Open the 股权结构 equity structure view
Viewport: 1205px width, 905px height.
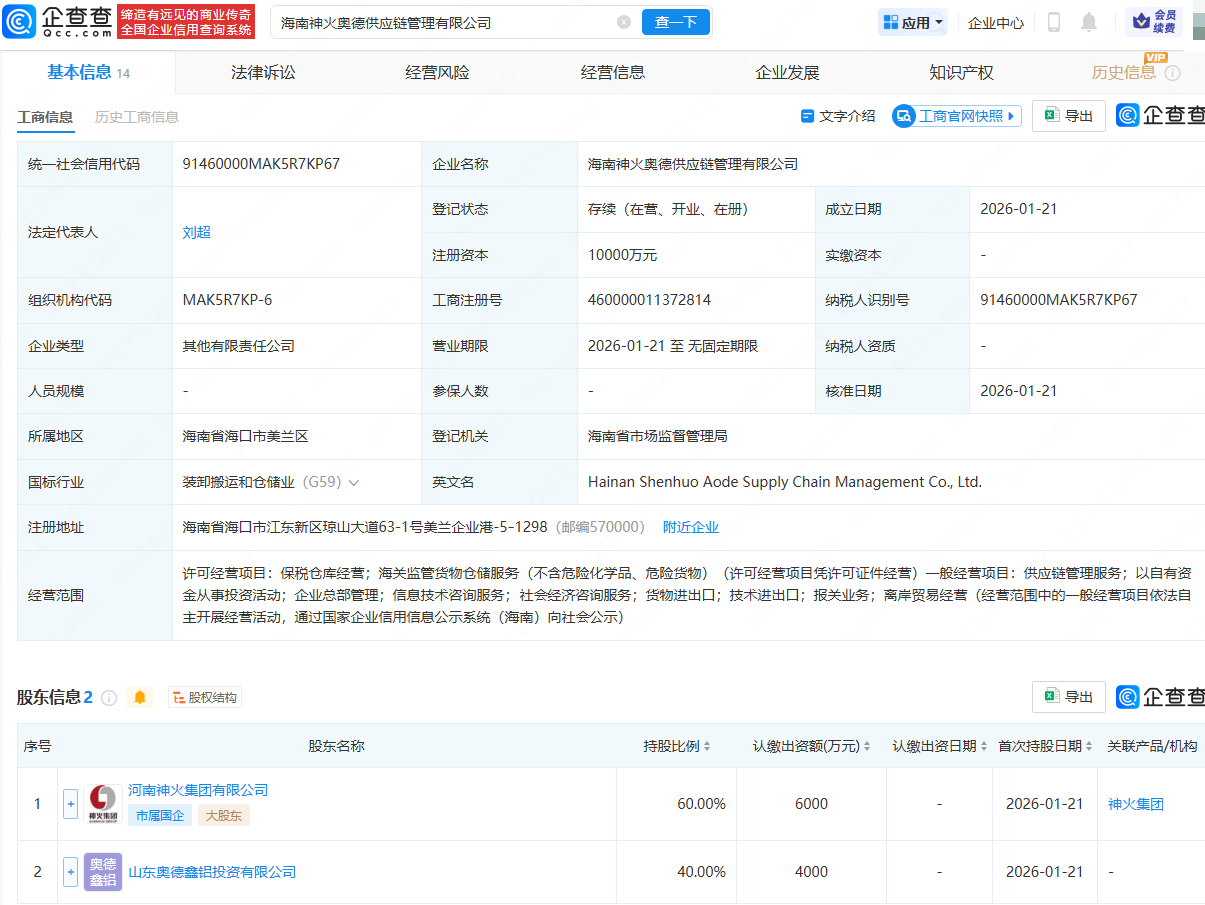(x=205, y=696)
